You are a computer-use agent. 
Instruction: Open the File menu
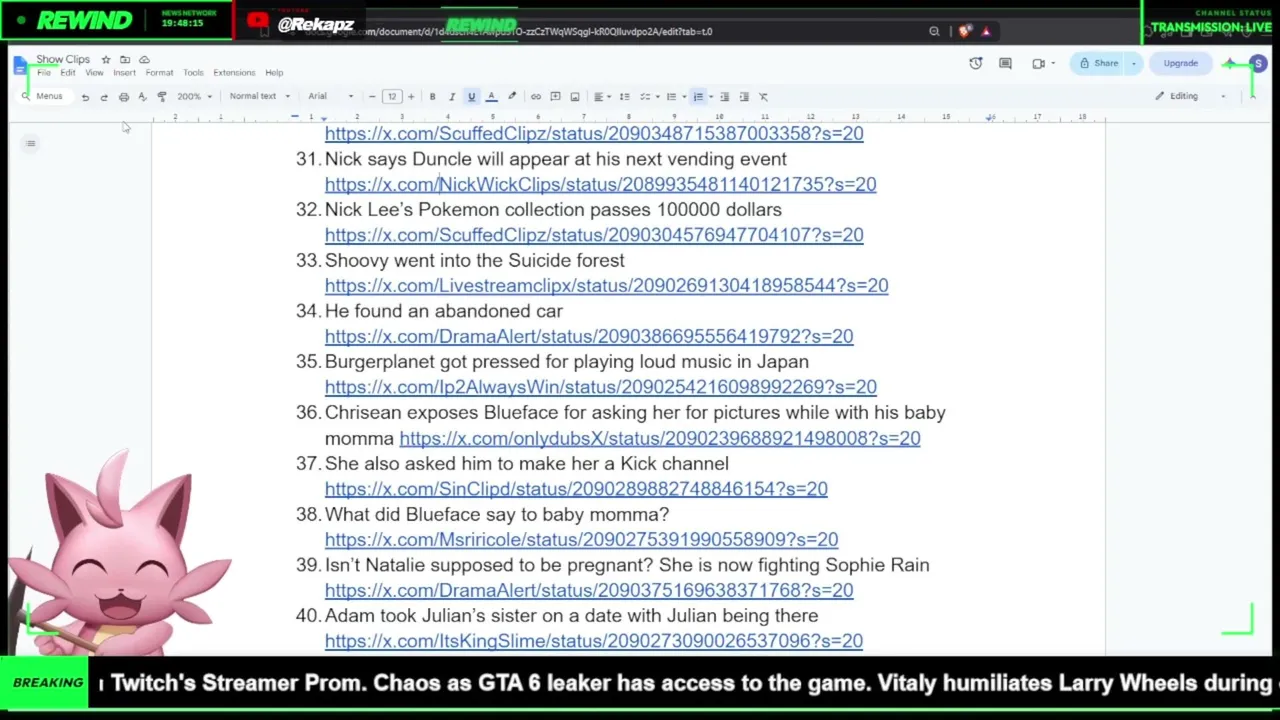(44, 73)
